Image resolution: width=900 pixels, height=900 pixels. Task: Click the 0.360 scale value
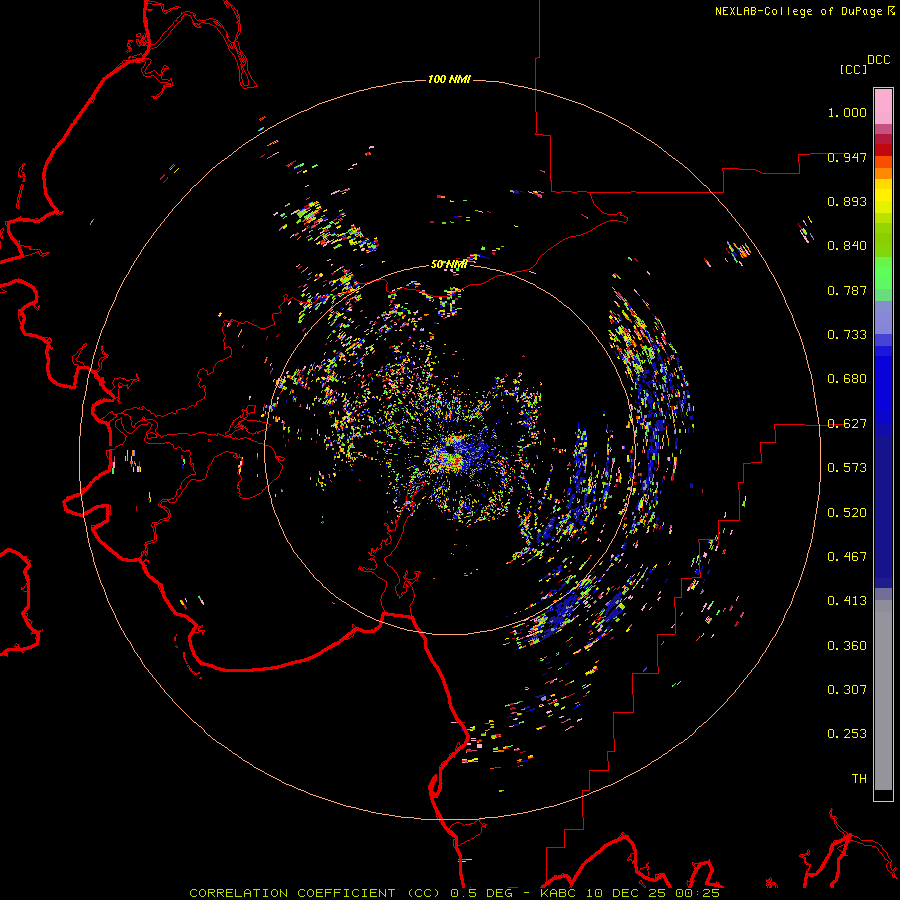tap(847, 646)
